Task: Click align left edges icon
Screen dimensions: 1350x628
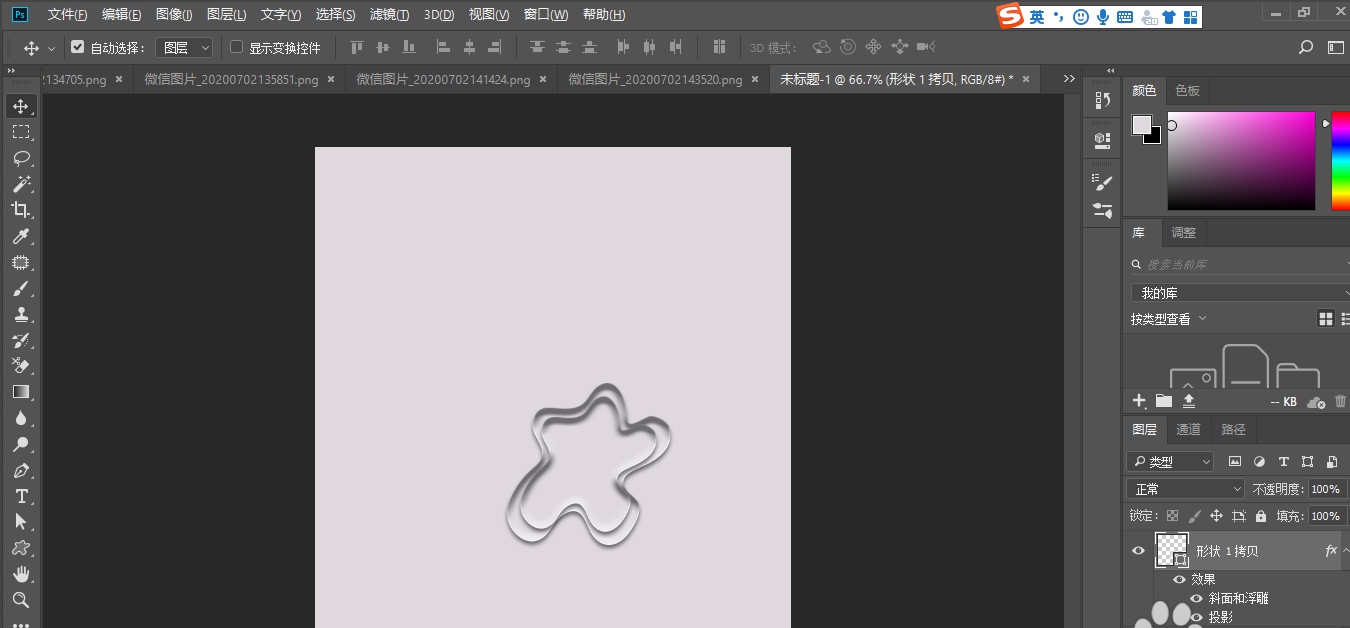Action: (x=443, y=47)
